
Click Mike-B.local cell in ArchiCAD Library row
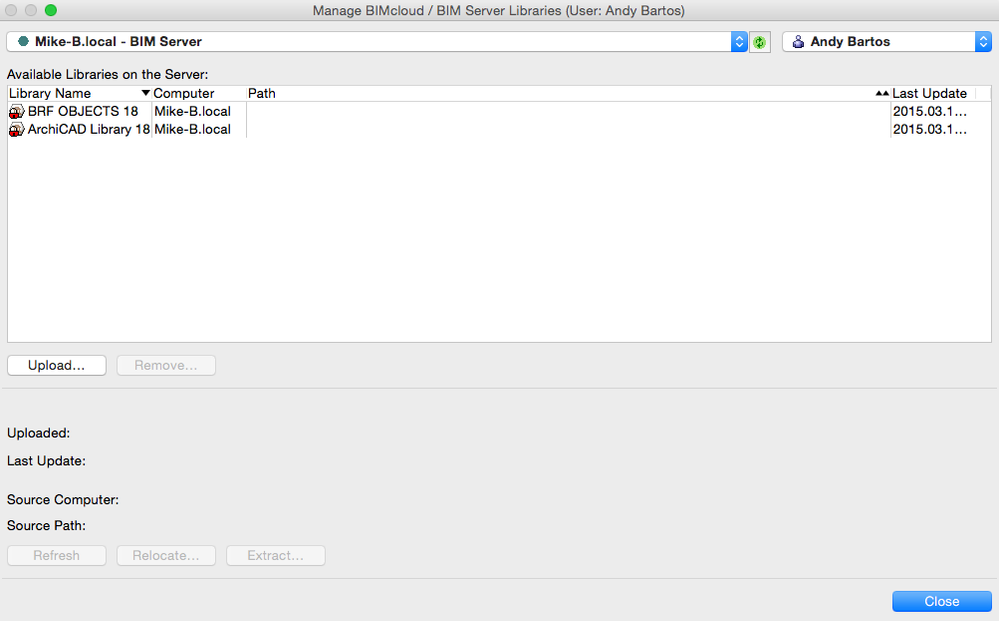coord(192,129)
